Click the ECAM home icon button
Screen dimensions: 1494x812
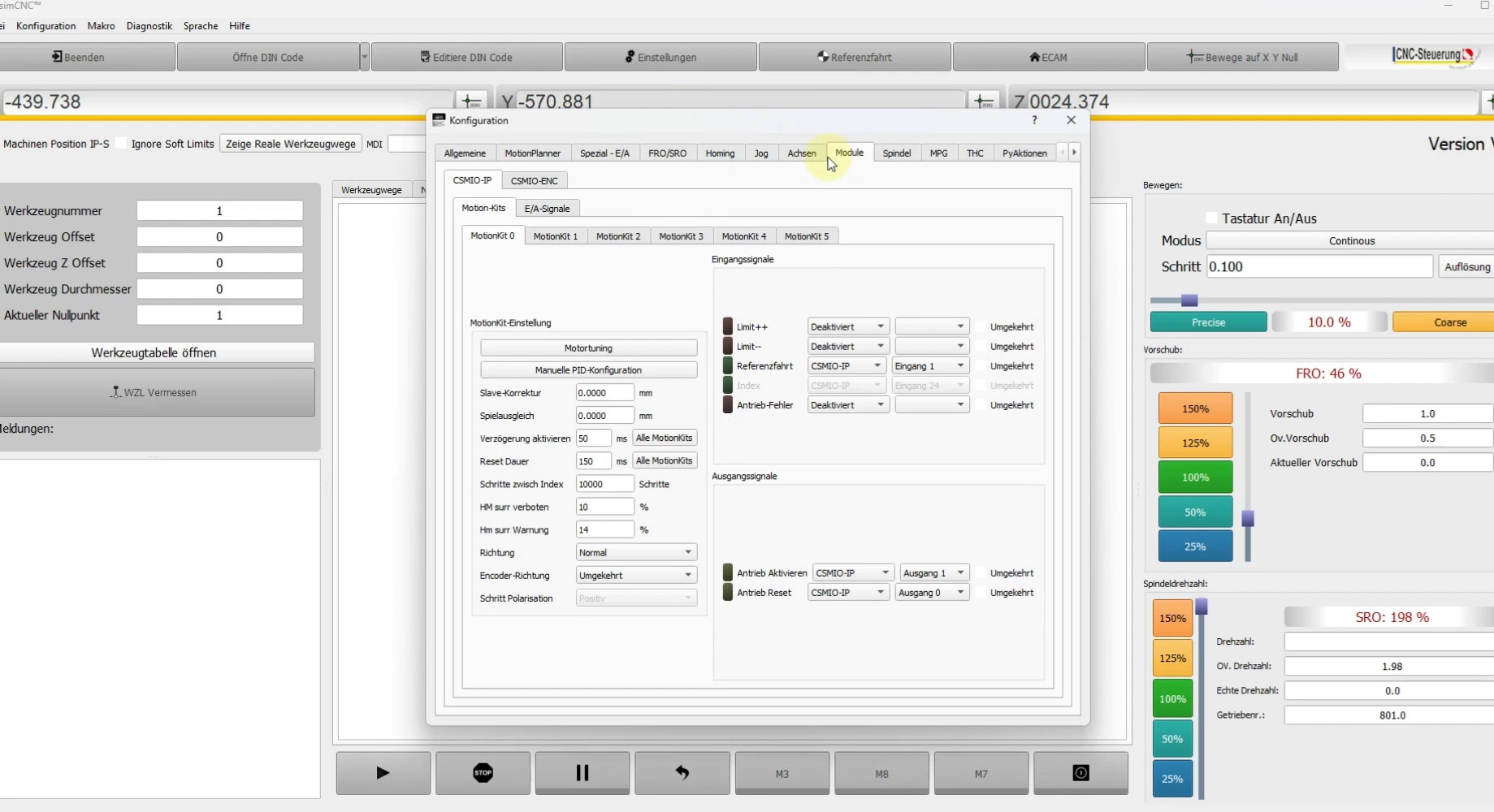(x=1048, y=58)
